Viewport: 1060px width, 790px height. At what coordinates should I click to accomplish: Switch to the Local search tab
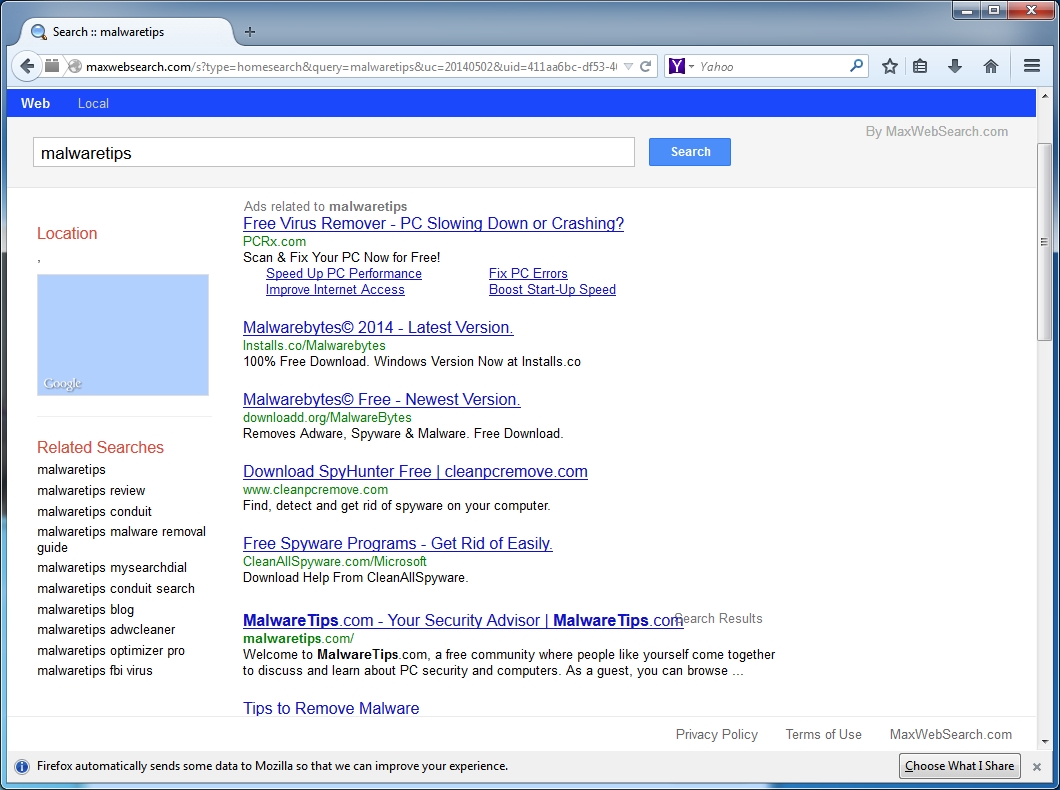click(x=93, y=103)
